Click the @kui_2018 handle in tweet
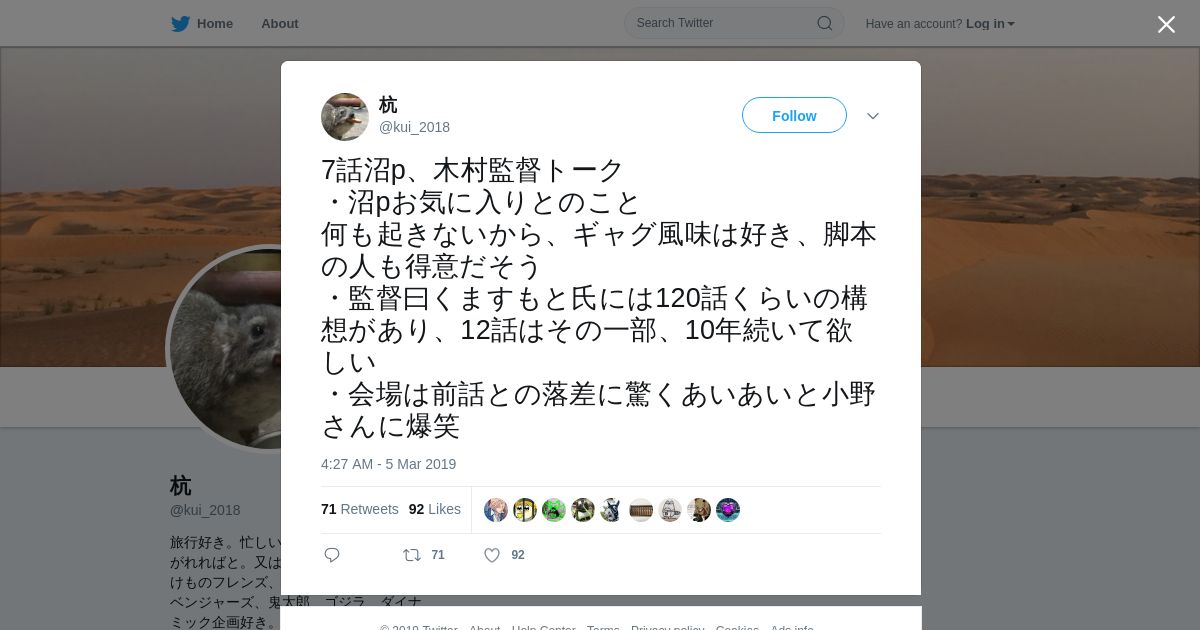The width and height of the screenshot is (1200, 630). 414,127
